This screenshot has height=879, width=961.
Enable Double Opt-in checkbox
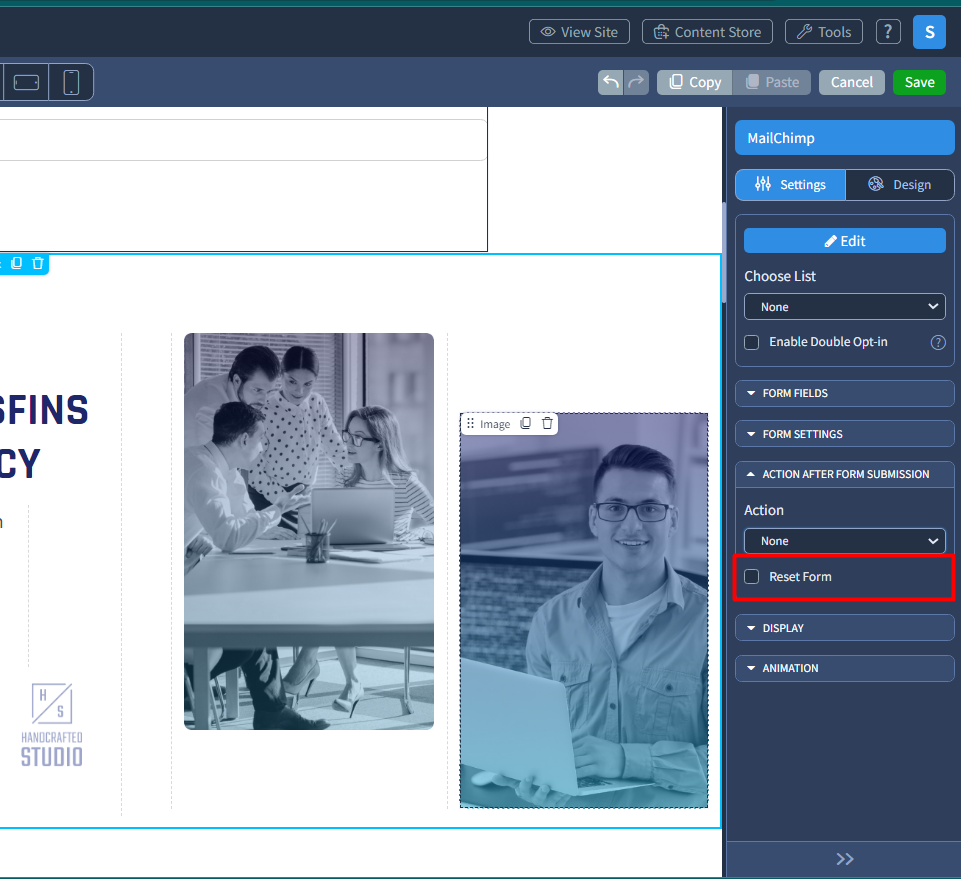[x=751, y=342]
